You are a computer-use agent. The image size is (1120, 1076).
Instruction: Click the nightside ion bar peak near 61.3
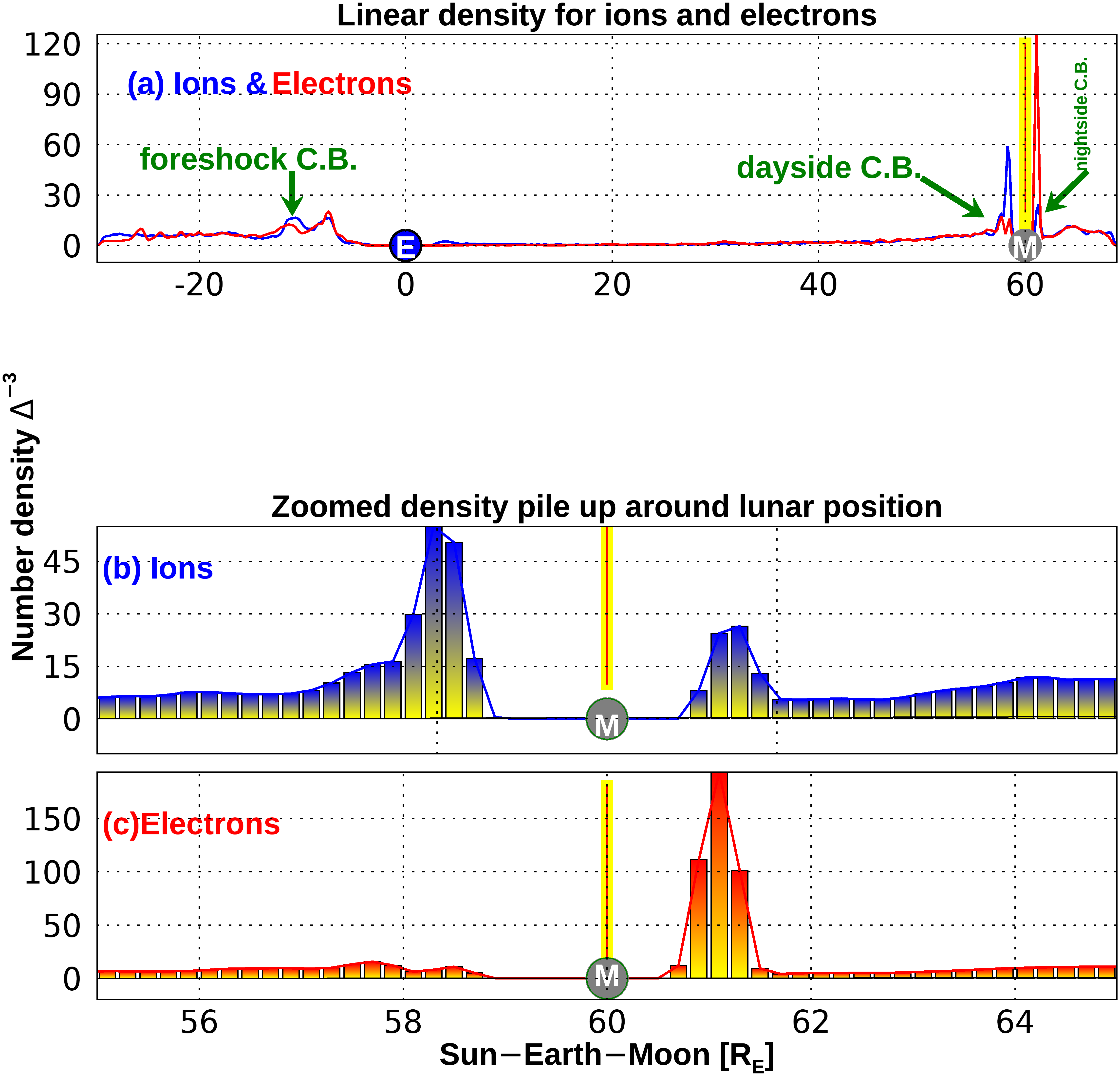[x=739, y=672]
